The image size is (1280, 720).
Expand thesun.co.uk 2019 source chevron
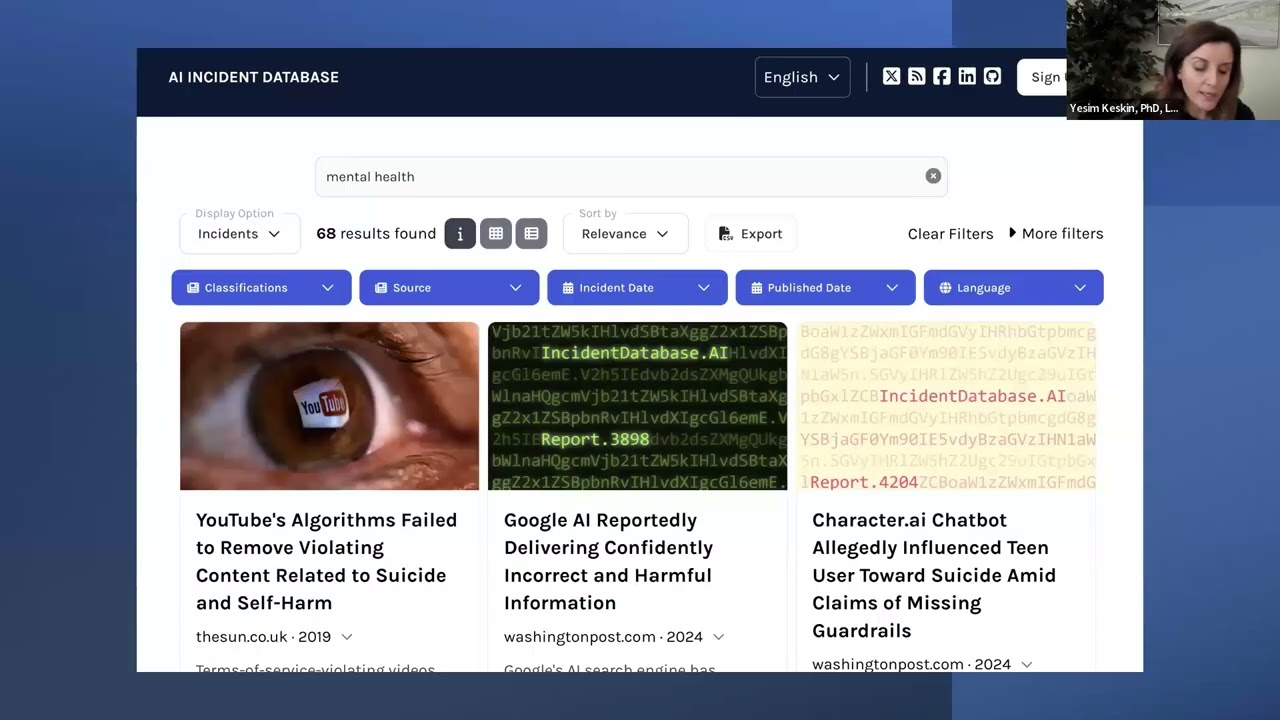tap(347, 637)
